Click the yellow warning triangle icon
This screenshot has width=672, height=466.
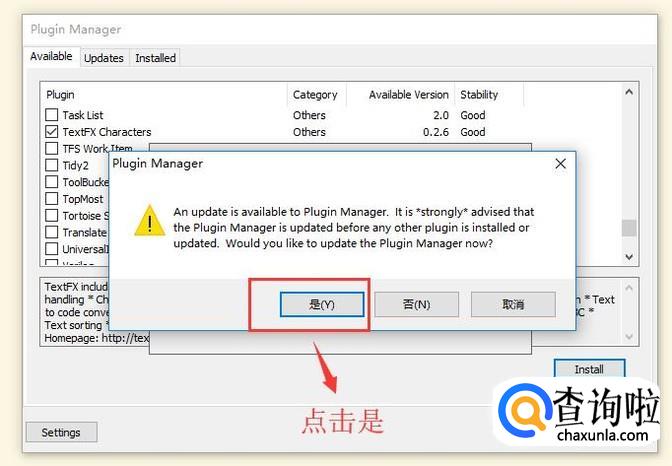[x=150, y=221]
